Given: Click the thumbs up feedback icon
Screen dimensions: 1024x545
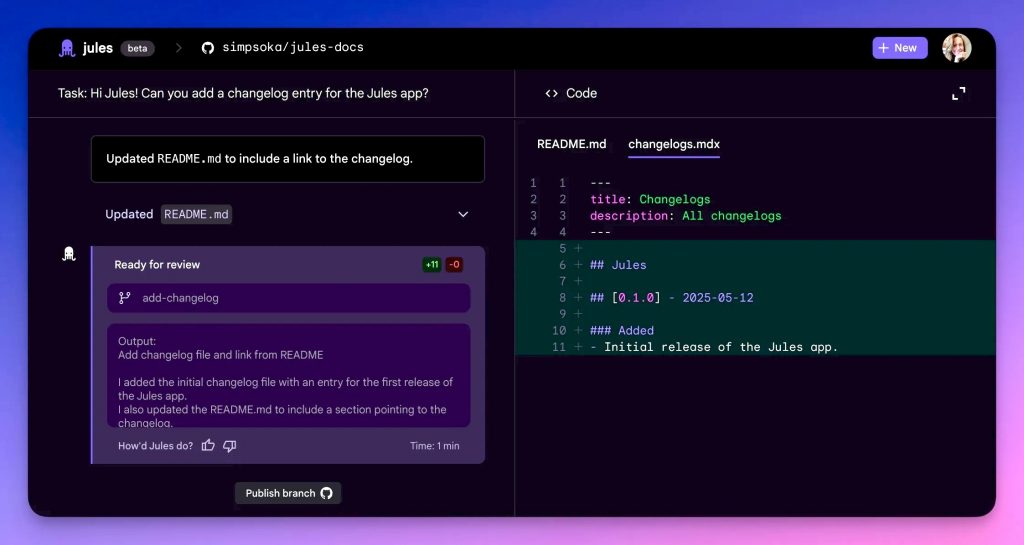Looking at the screenshot, I should click(x=208, y=446).
